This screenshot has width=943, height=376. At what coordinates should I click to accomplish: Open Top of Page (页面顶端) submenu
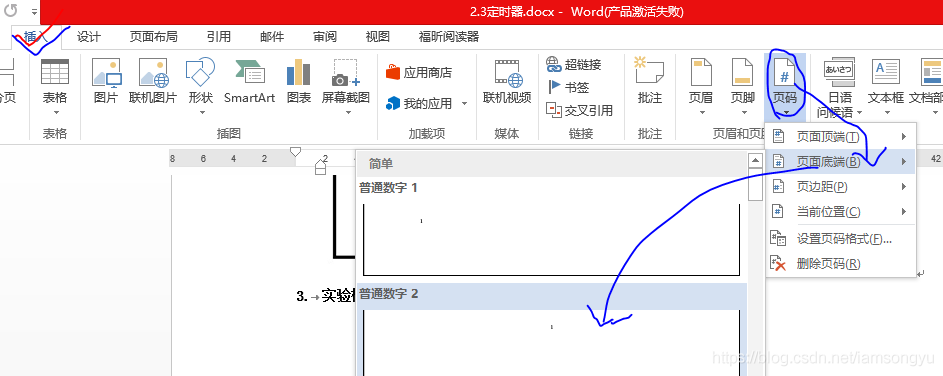pyautogui.click(x=840, y=137)
